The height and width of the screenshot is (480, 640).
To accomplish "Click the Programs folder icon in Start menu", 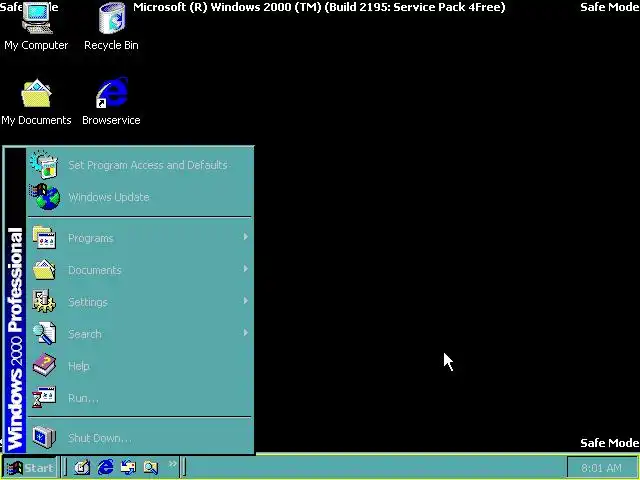I will [44, 237].
